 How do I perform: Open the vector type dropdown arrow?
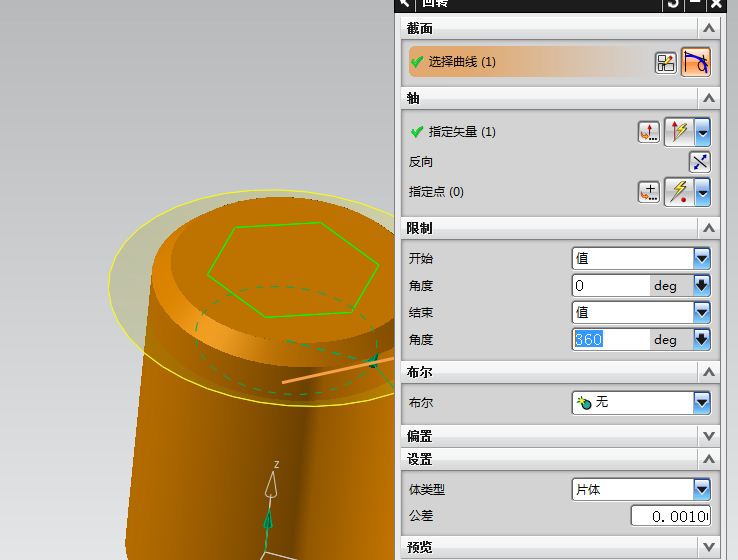(702, 132)
